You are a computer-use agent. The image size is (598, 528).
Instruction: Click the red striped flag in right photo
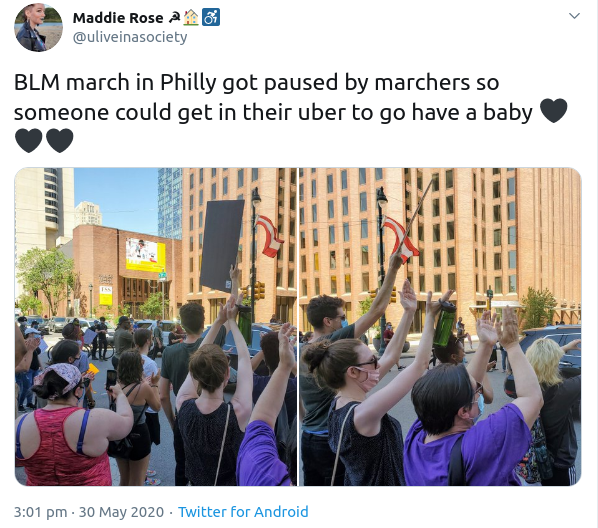click(x=400, y=240)
